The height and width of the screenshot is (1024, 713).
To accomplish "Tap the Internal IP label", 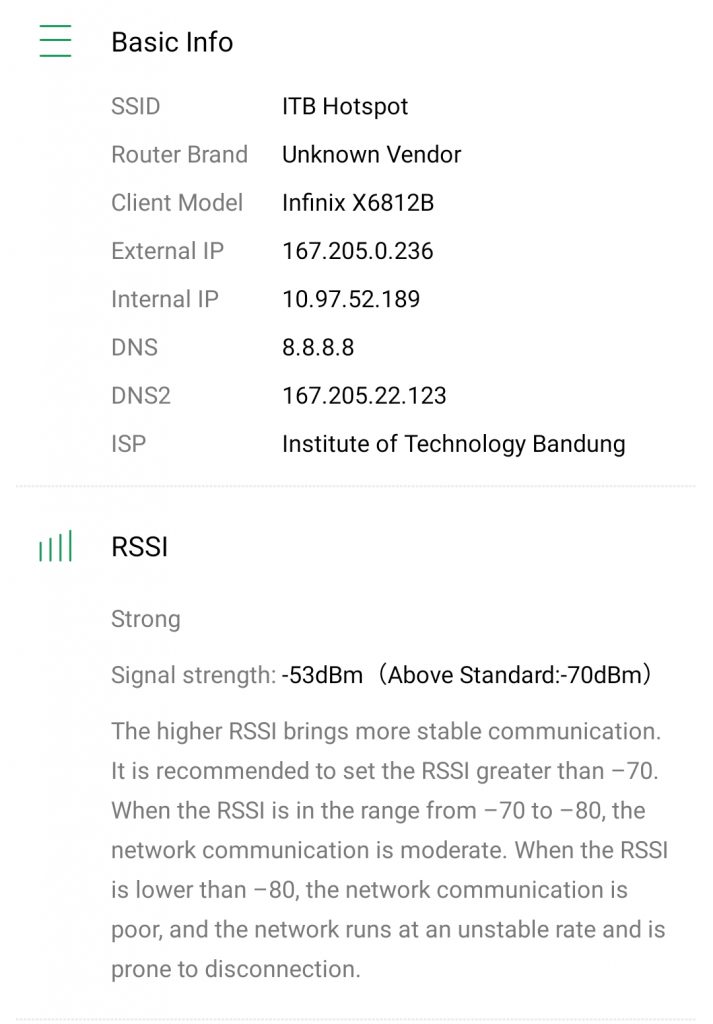I will [165, 299].
